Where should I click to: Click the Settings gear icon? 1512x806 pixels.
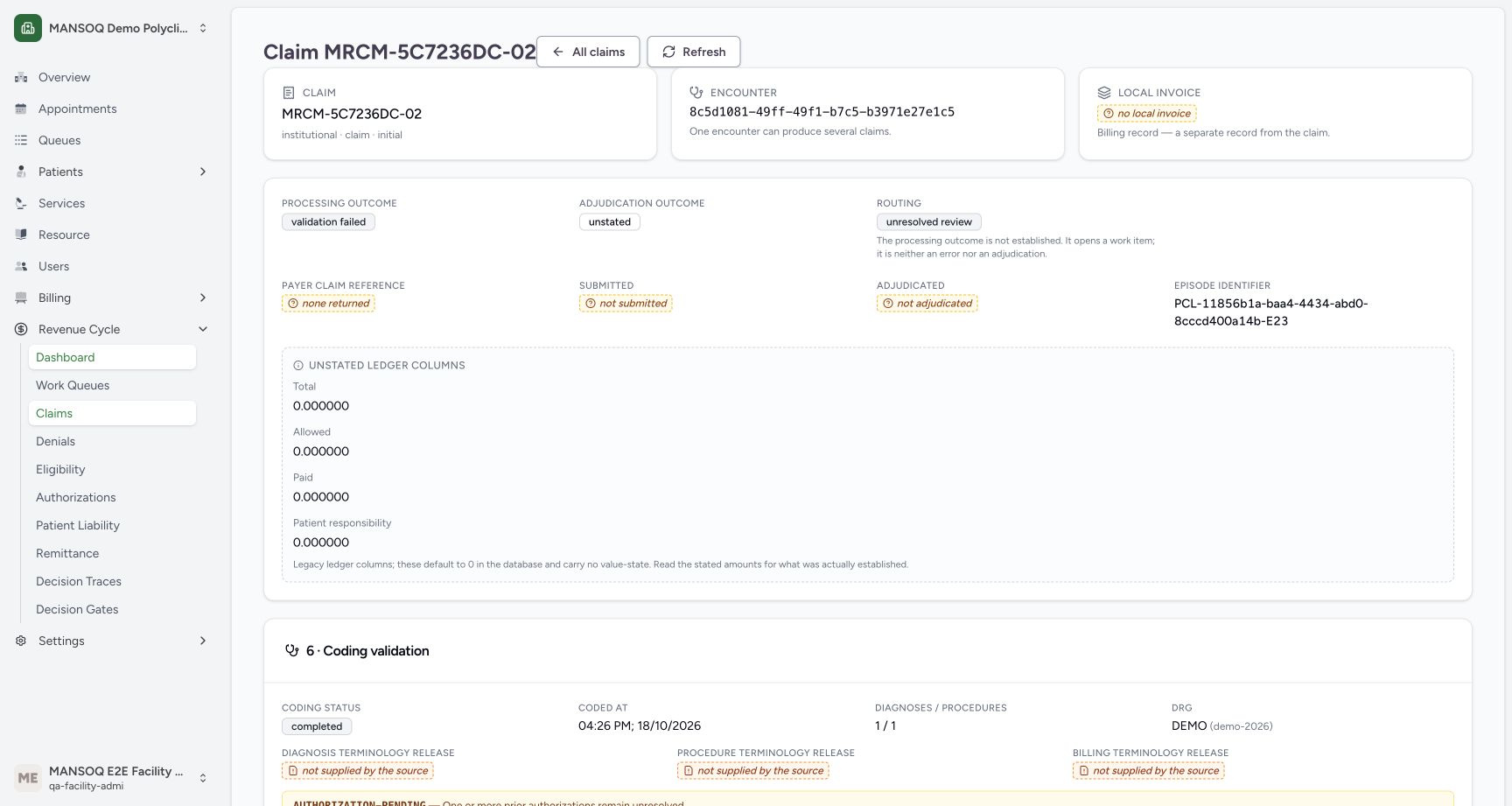coord(21,641)
